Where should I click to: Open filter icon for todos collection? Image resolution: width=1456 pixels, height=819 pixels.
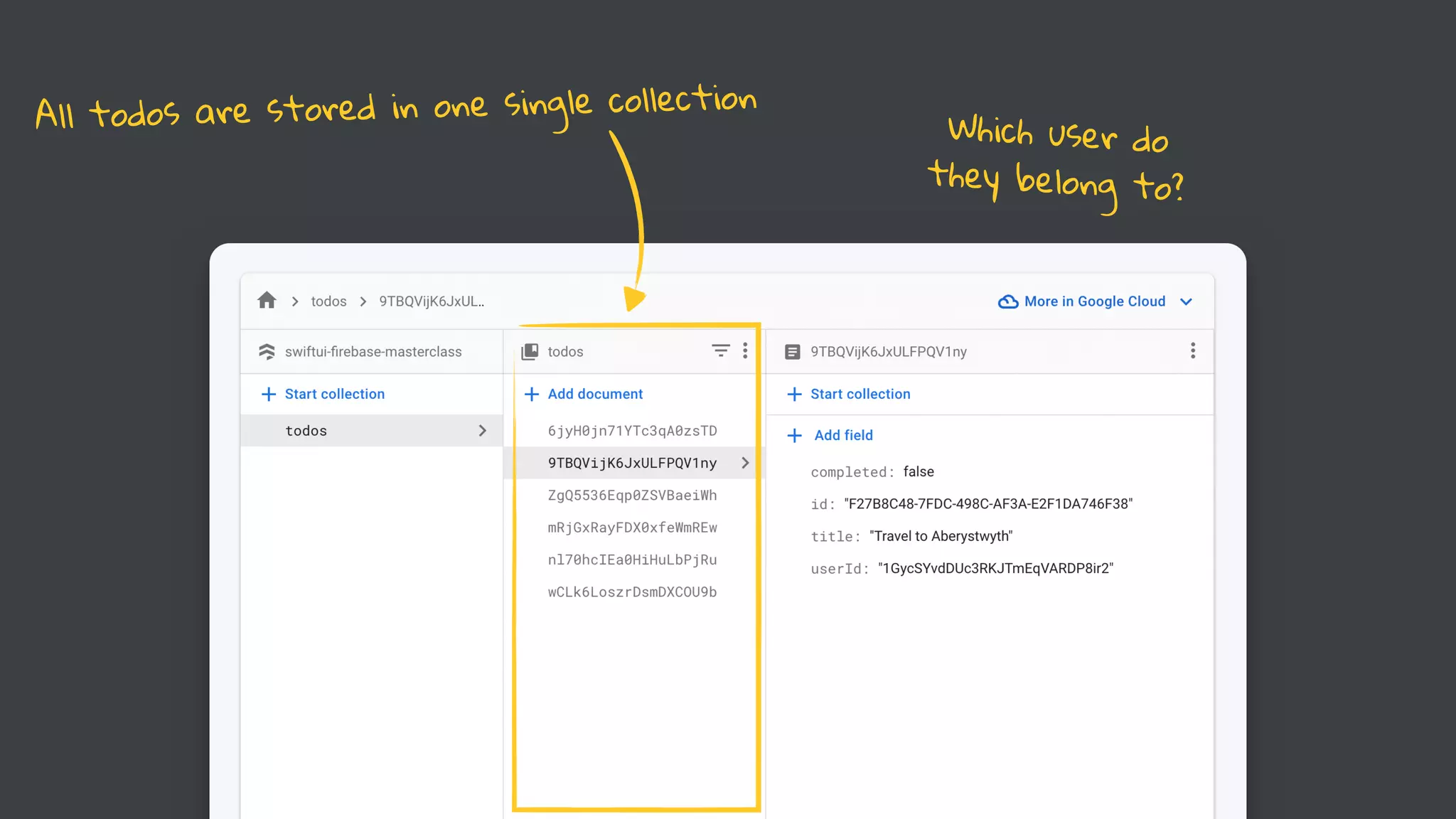pos(720,350)
